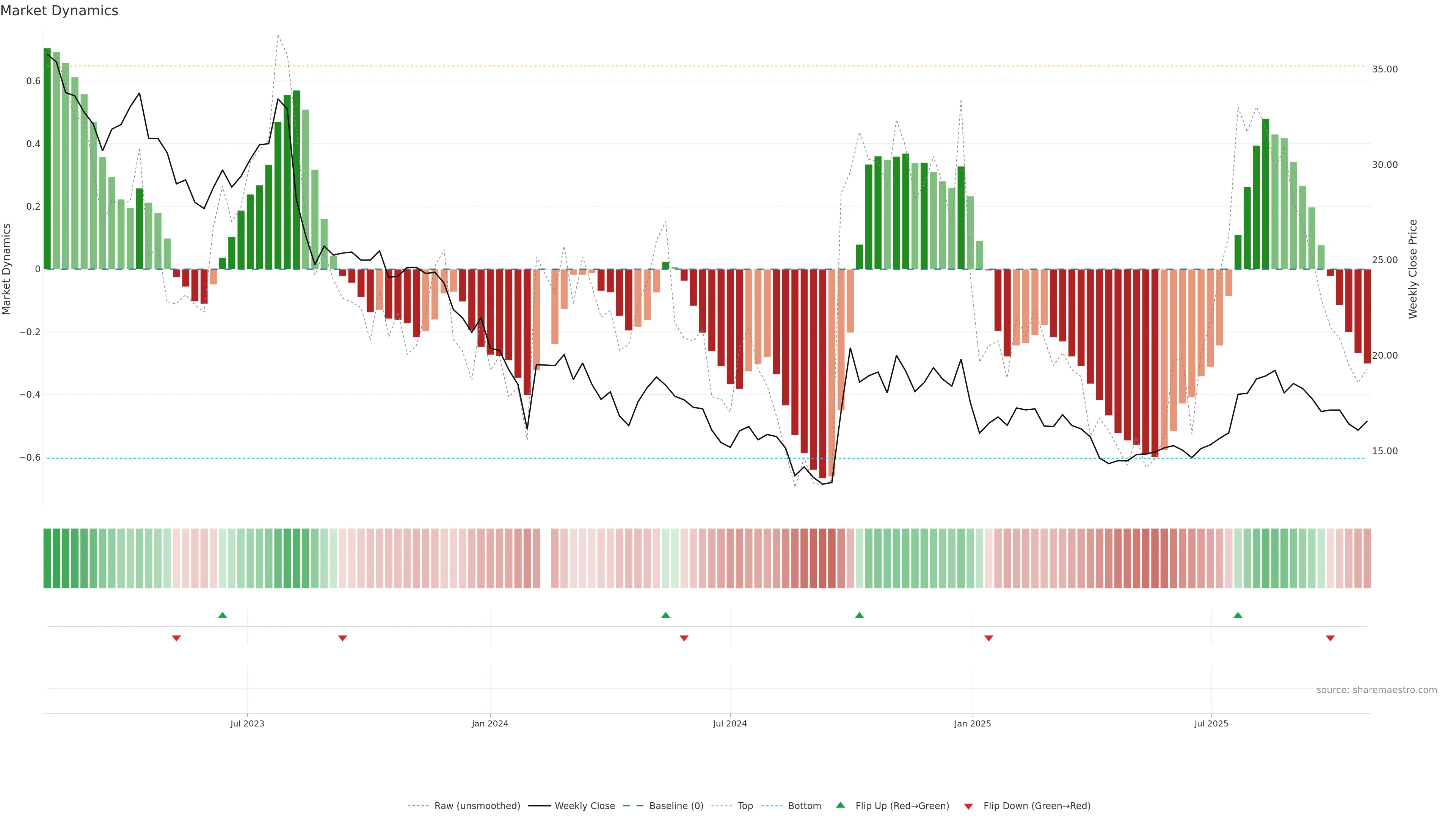This screenshot has width=1456, height=819.
Task: Click the Jan 2024 x-axis label
Action: coord(490,723)
